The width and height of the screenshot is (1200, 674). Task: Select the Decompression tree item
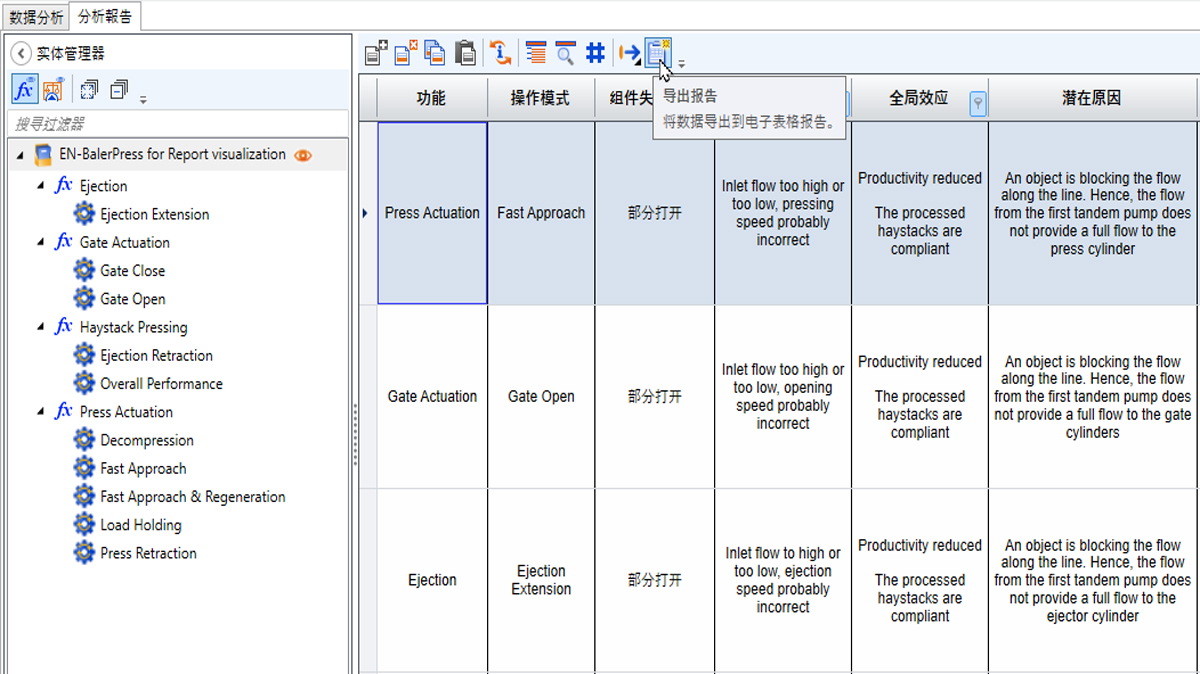pyautogui.click(x=147, y=440)
